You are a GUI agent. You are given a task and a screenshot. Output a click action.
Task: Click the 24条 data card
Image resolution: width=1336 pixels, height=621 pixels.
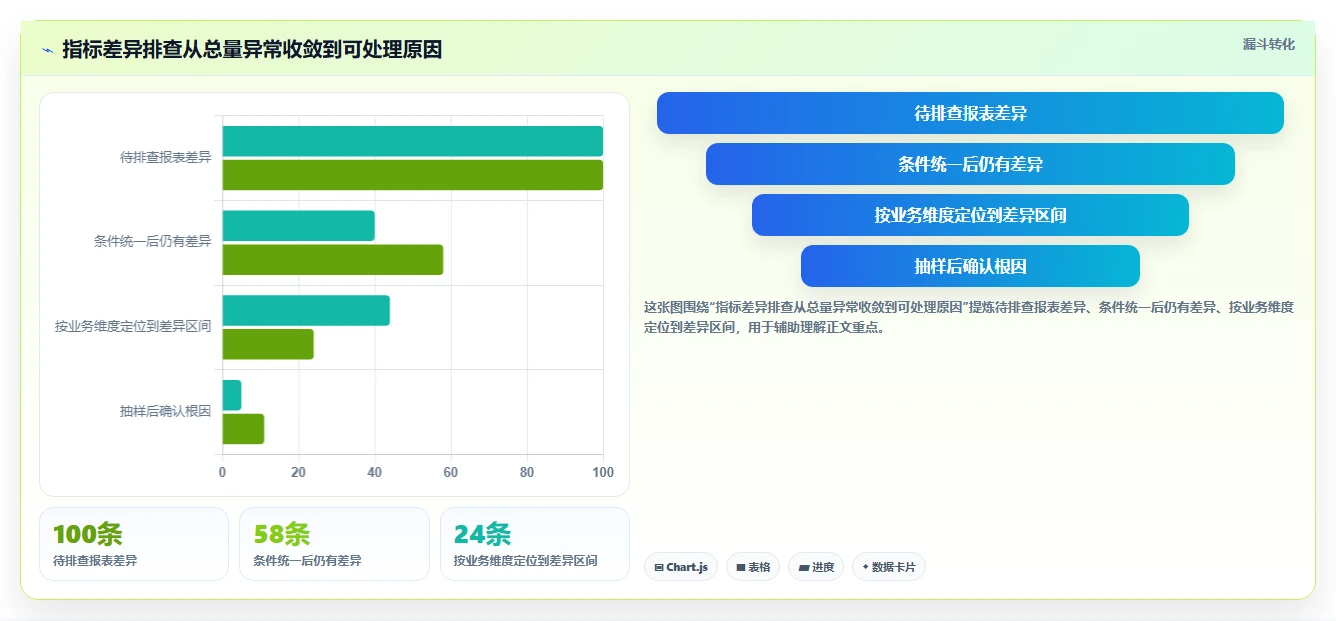(535, 544)
